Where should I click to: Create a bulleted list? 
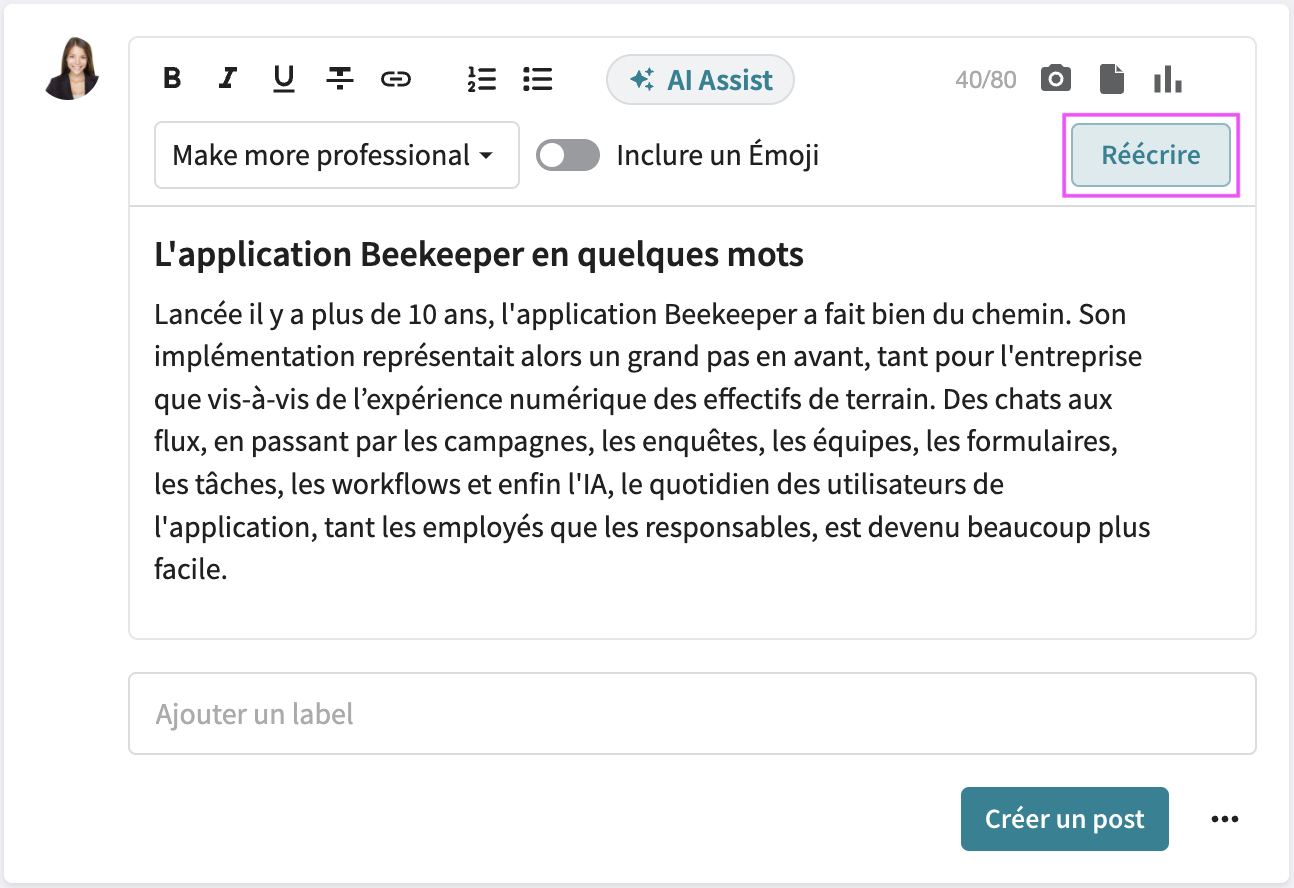[537, 79]
